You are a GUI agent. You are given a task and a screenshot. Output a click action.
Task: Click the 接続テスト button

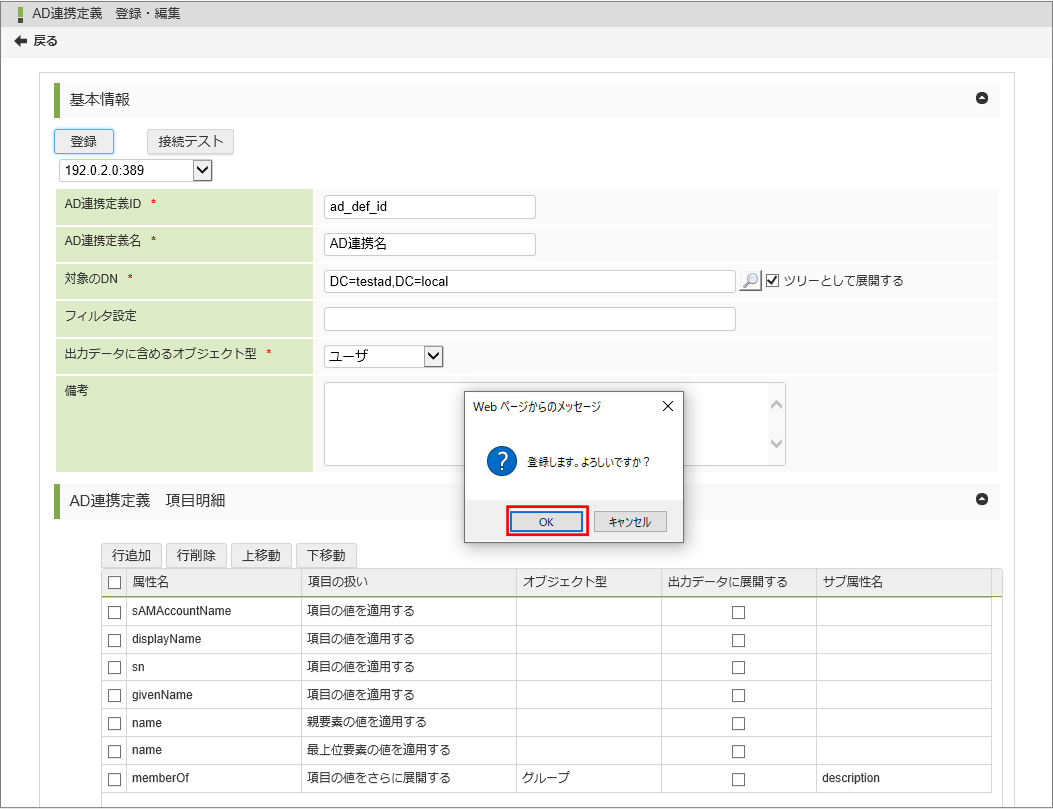[190, 142]
